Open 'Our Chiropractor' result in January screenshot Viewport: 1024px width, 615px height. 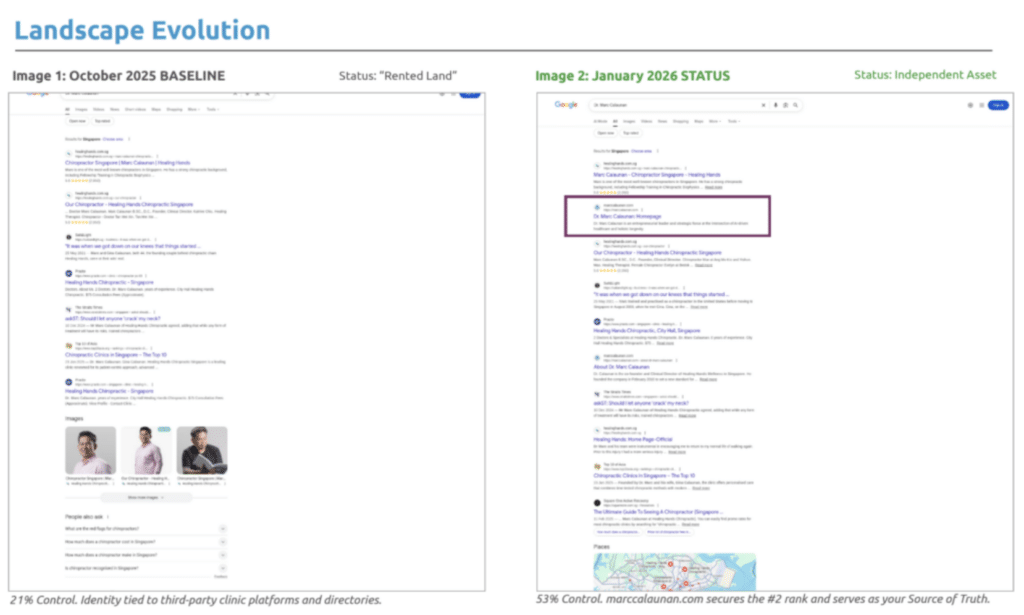click(657, 253)
